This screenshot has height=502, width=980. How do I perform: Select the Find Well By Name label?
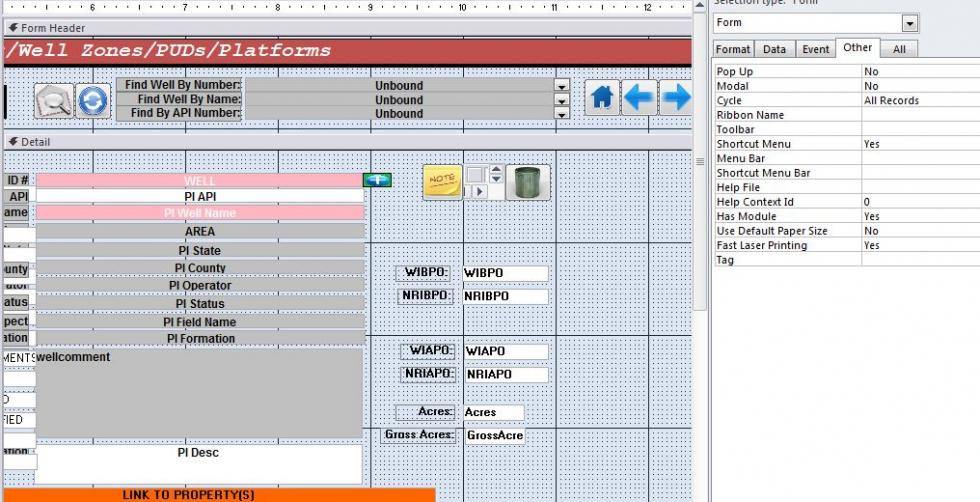(x=179, y=99)
